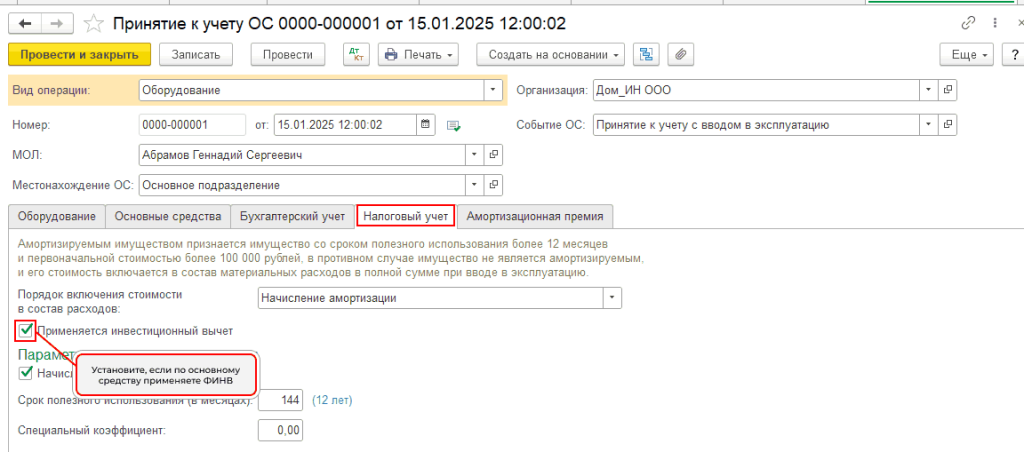Click Событие ОС field value

[757, 125]
